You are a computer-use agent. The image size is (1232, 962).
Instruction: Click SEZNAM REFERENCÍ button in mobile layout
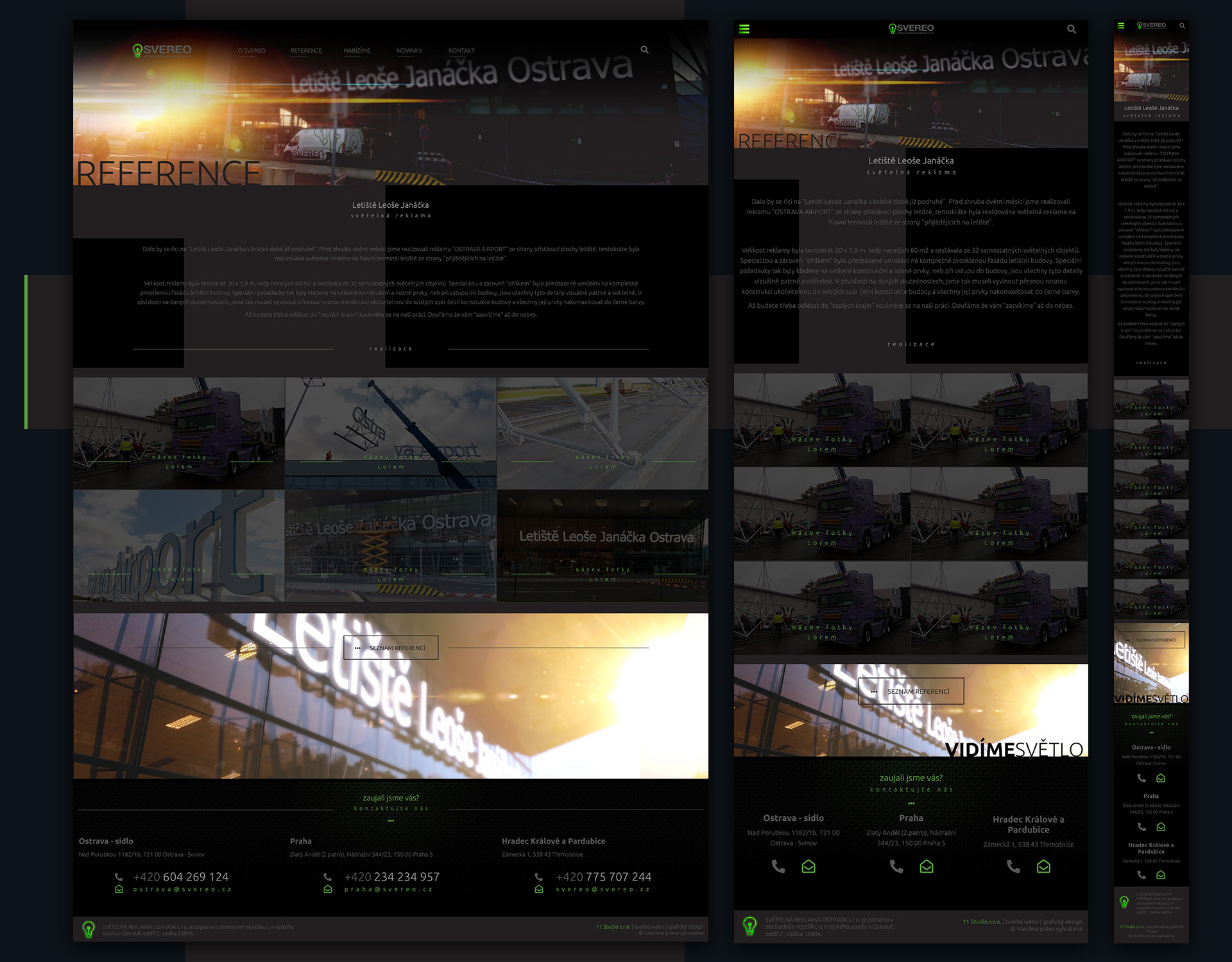tap(1151, 640)
